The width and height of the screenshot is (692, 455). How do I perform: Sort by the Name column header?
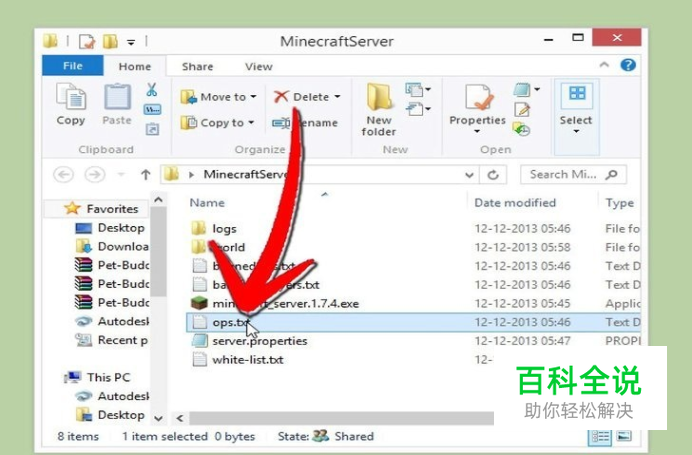coord(207,203)
